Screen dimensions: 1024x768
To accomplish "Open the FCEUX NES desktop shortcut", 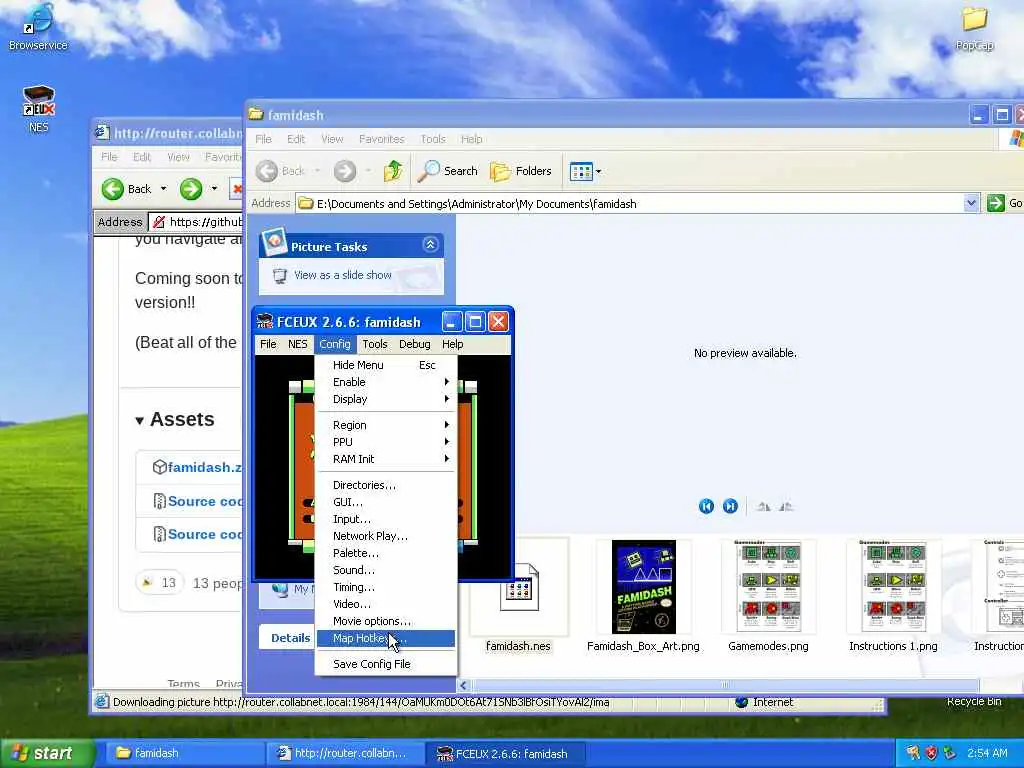I will coord(39,108).
